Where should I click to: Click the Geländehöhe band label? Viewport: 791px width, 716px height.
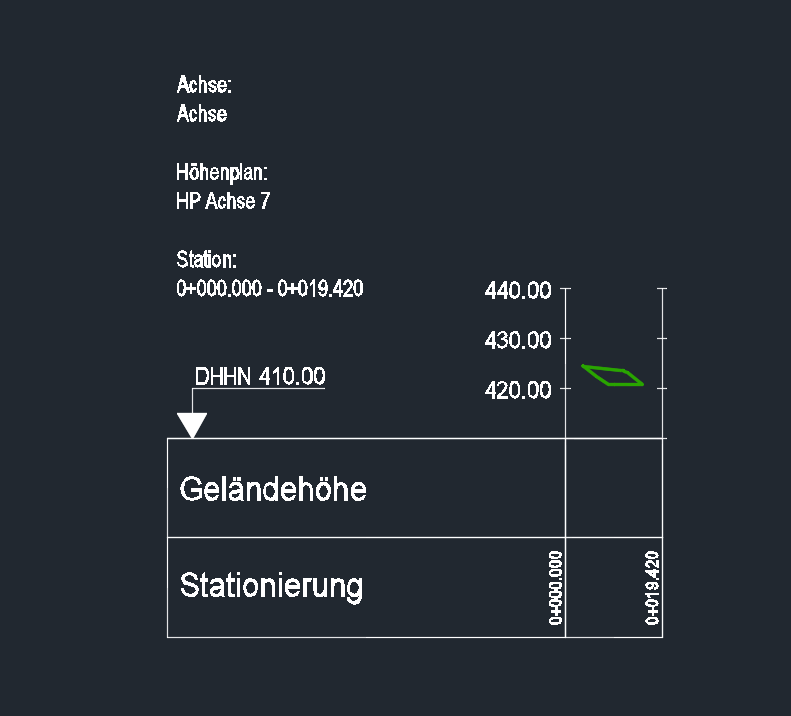pyautogui.click(x=273, y=489)
